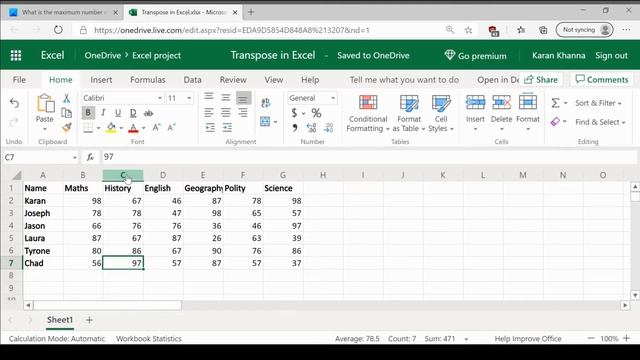The width and height of the screenshot is (640, 360).
Task: Center text horizontally
Action: point(226,112)
